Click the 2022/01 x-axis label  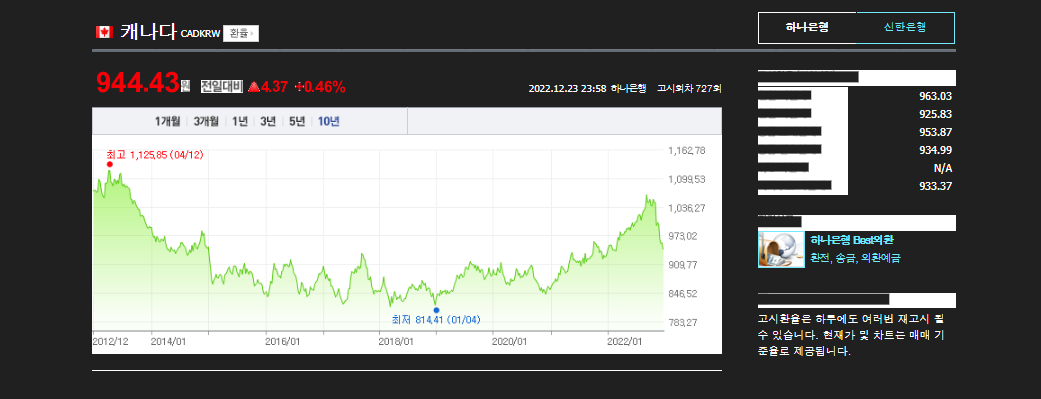tap(625, 341)
